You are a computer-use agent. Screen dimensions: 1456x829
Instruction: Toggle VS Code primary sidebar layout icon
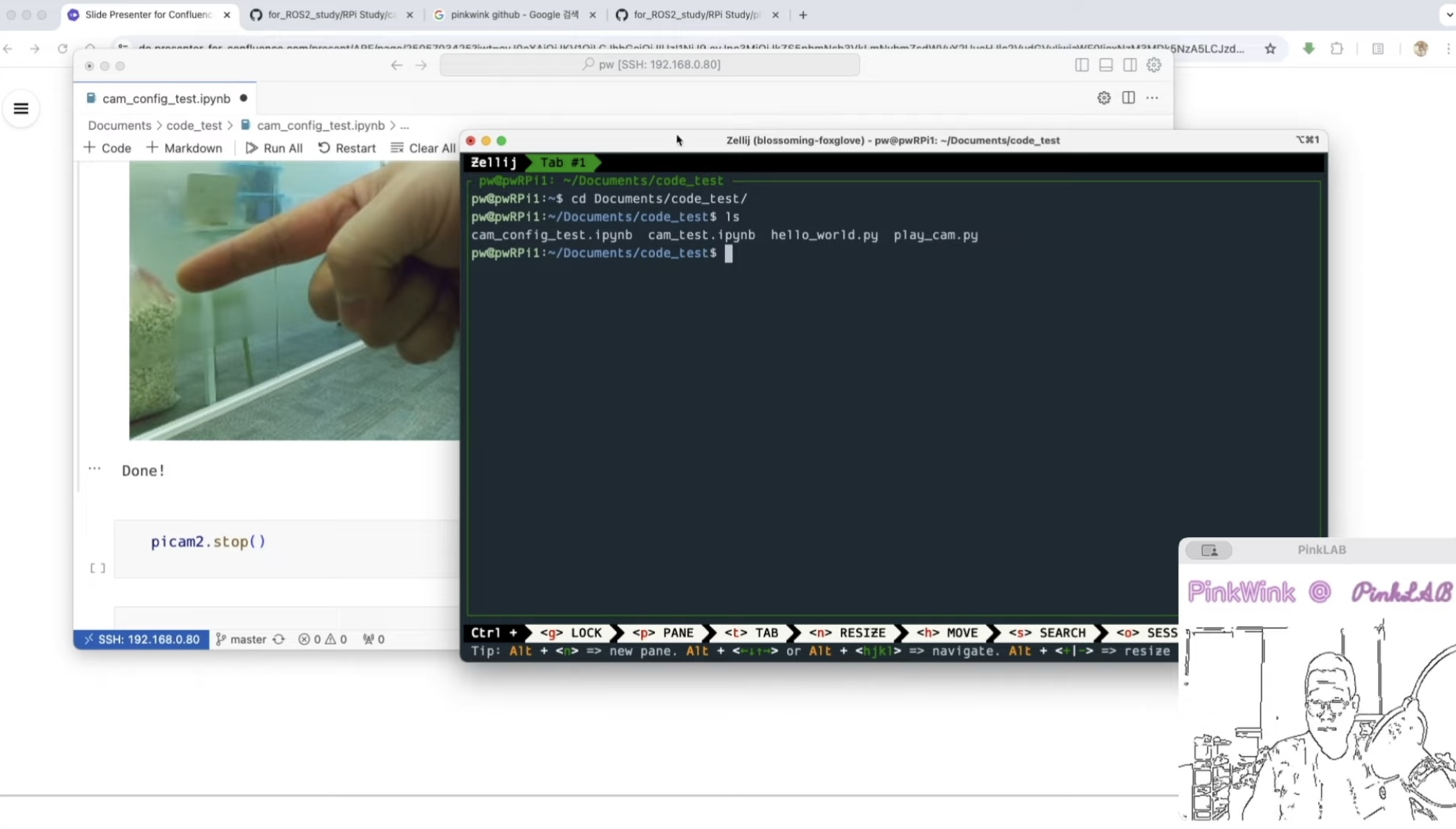coord(1081,65)
